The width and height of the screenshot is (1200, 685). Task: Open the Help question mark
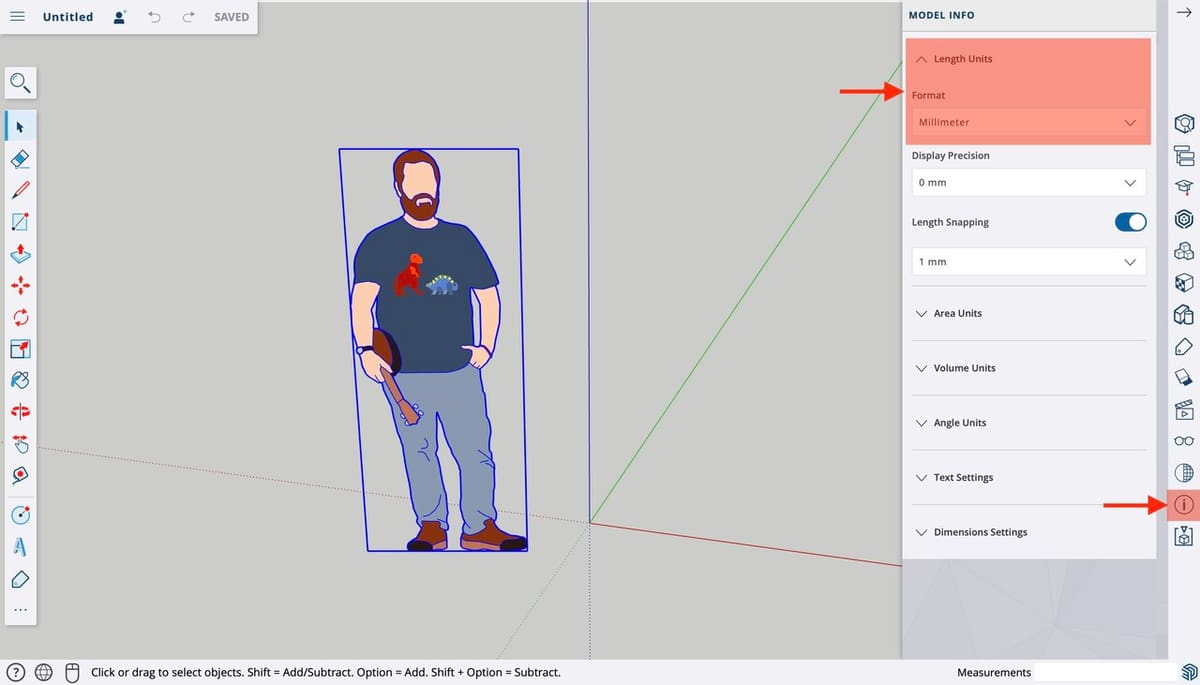point(15,673)
